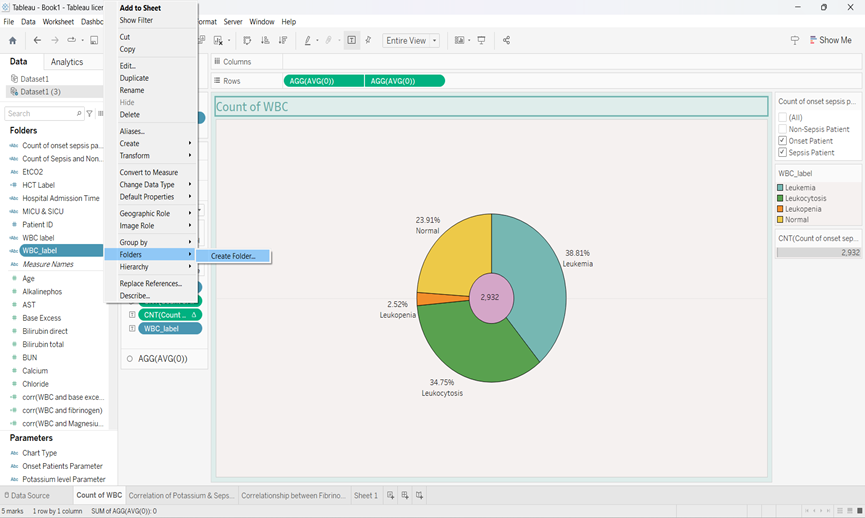Click the Show Me button
Viewport: 865px width, 518px height.
(829, 40)
